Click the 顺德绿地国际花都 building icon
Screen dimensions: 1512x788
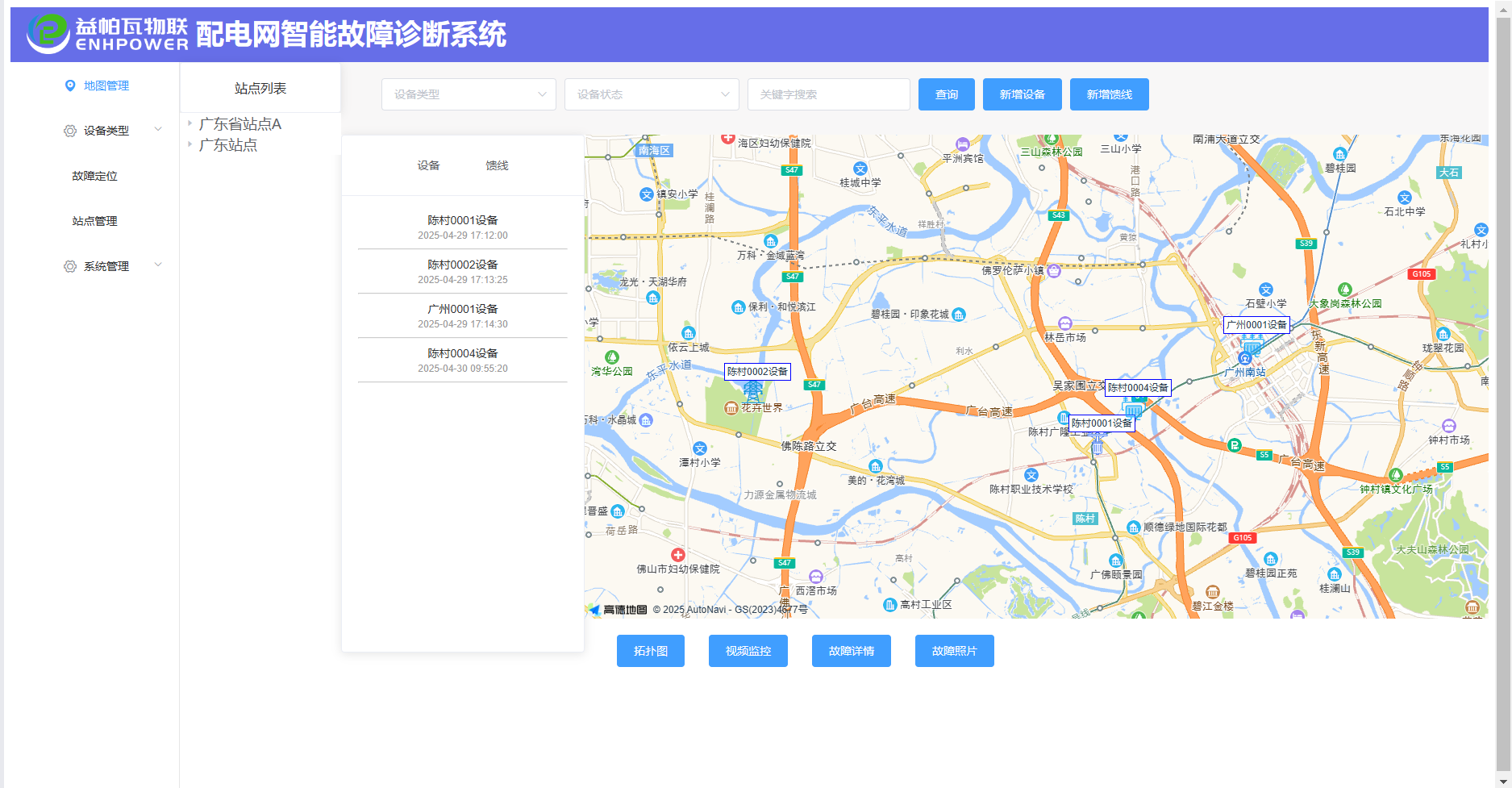1134,527
